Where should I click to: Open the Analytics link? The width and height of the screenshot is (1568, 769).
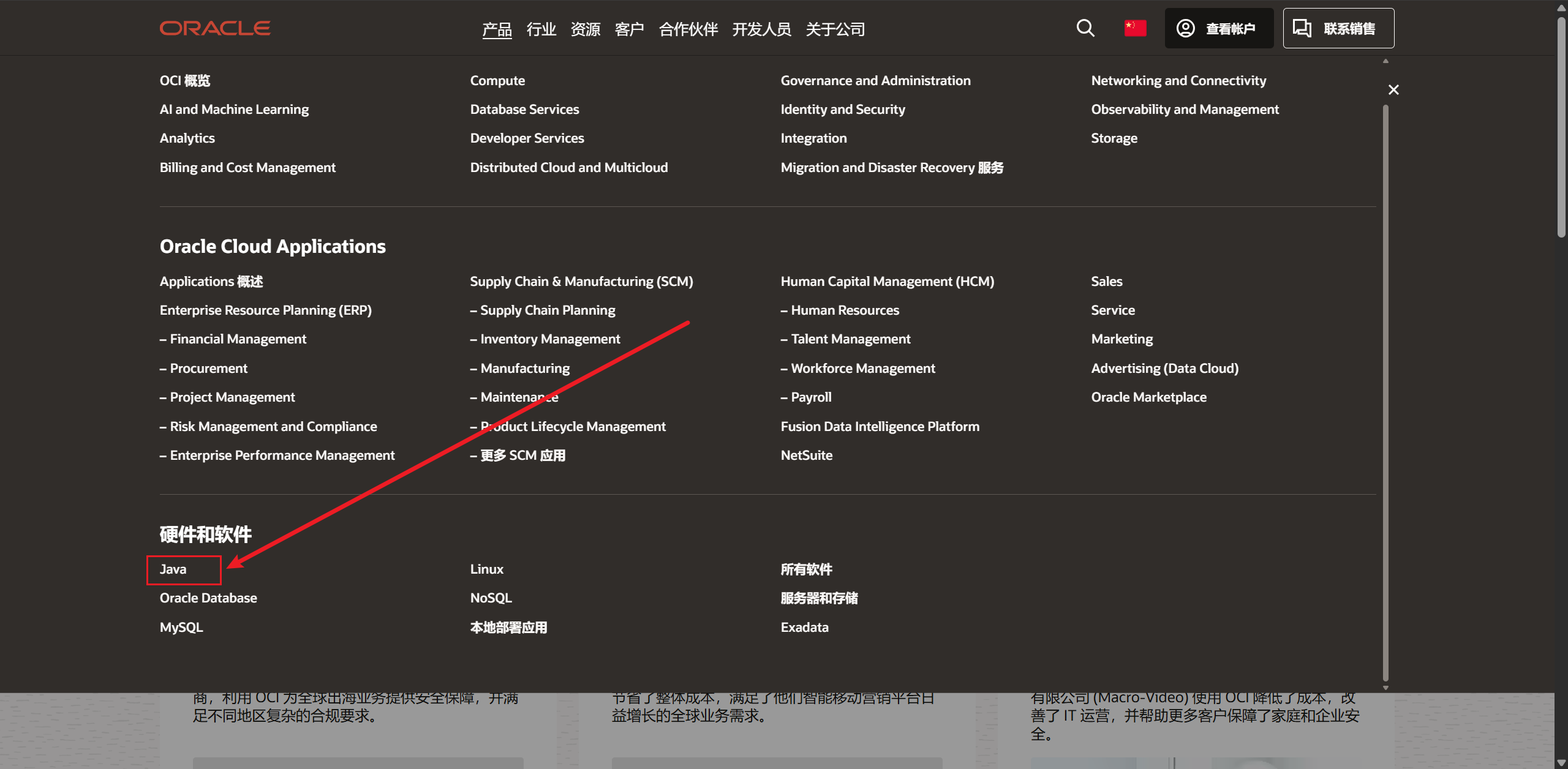(x=187, y=138)
